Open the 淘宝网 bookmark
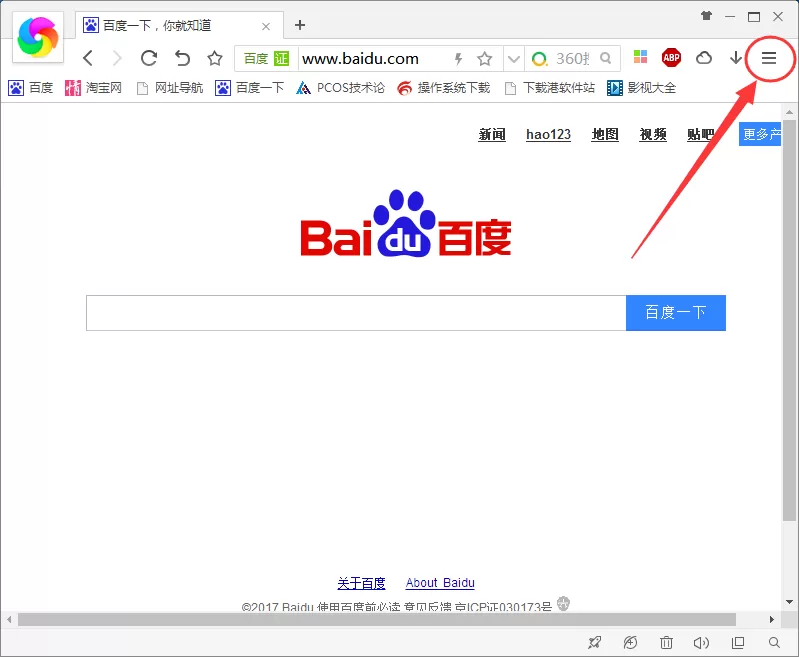This screenshot has height=657, width=799. (93, 88)
